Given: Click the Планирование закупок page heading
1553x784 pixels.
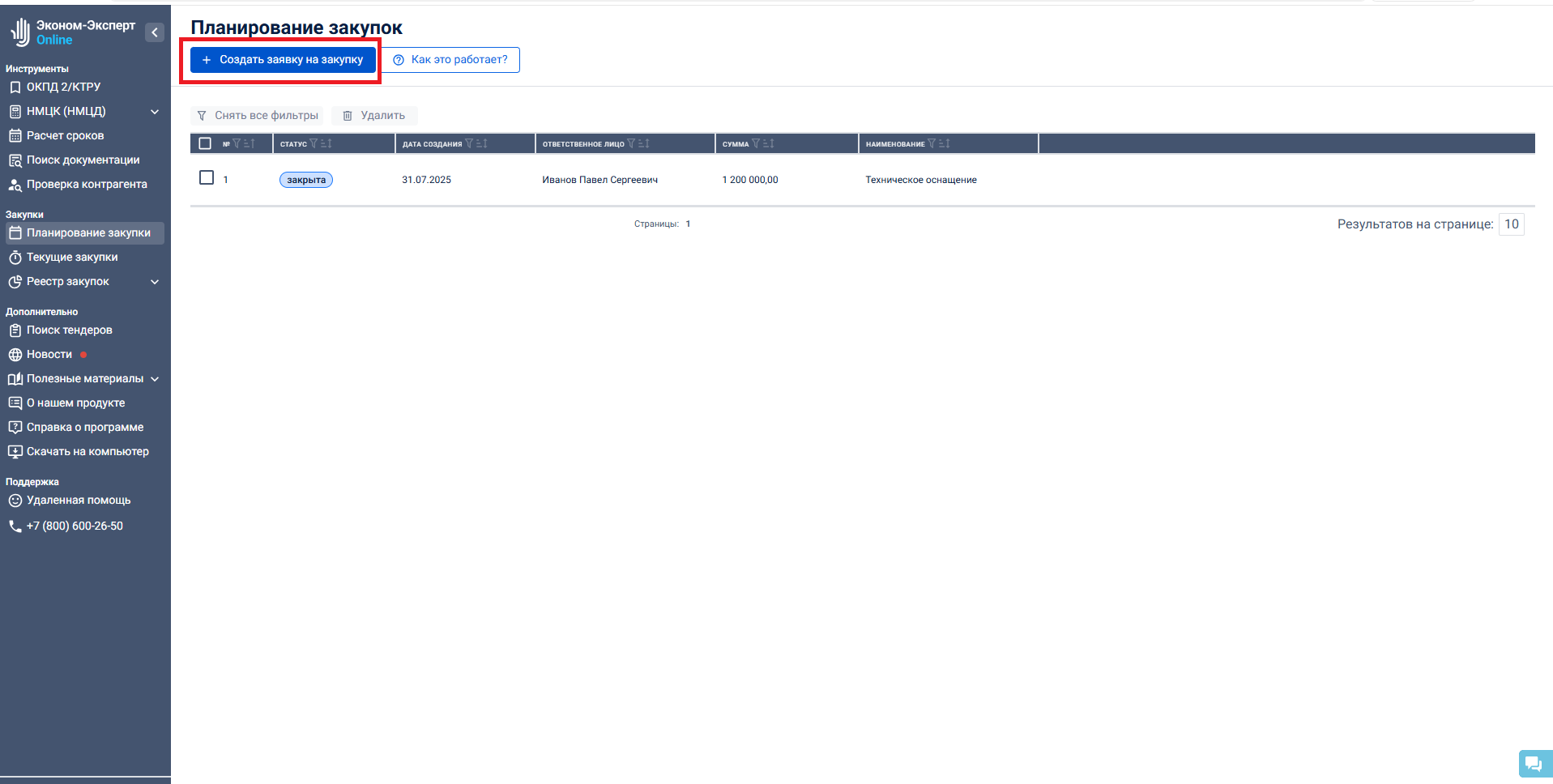Looking at the screenshot, I should (297, 28).
